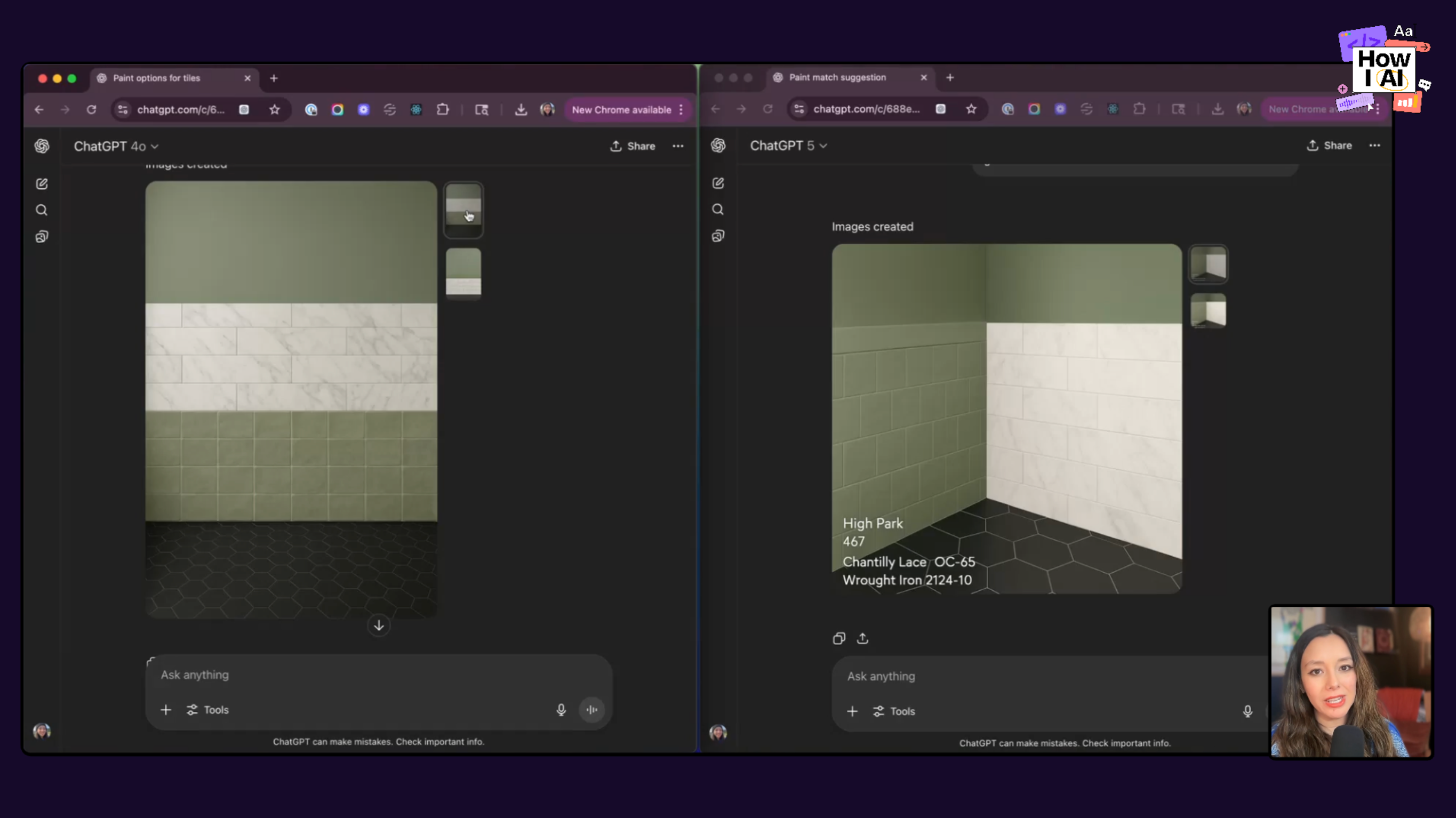Click profile avatar at bottom of right sidebar

click(x=718, y=732)
